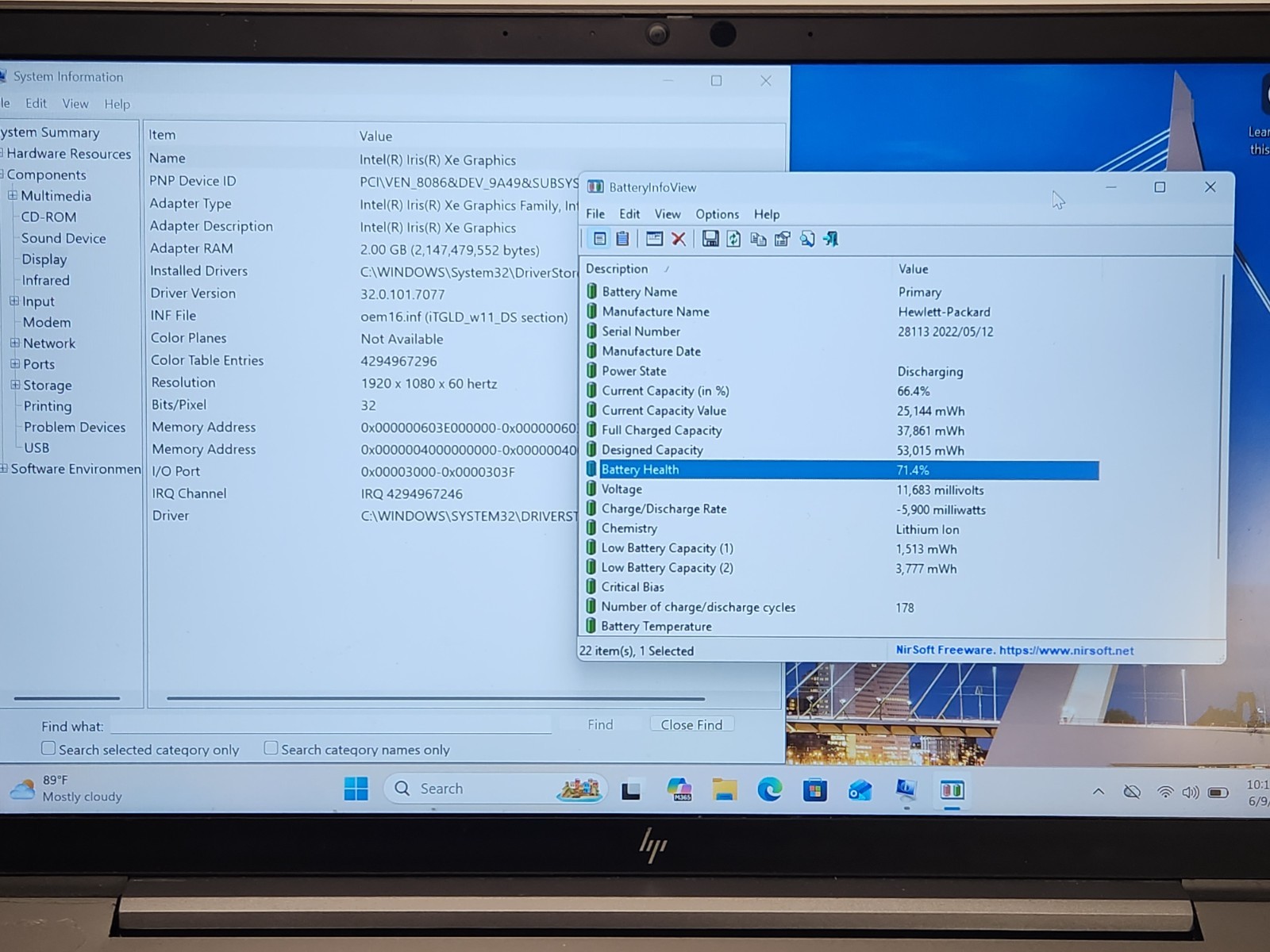The image size is (1270, 952).
Task: Expand the Network tree node
Action: 14,343
